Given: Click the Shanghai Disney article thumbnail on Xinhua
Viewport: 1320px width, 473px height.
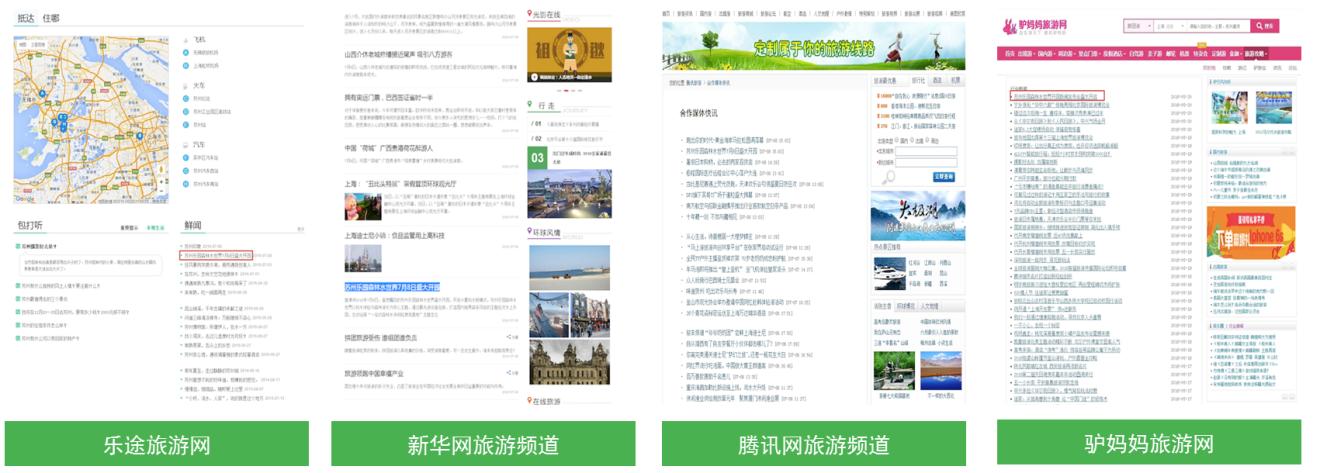Looking at the screenshot, I should click(x=361, y=260).
